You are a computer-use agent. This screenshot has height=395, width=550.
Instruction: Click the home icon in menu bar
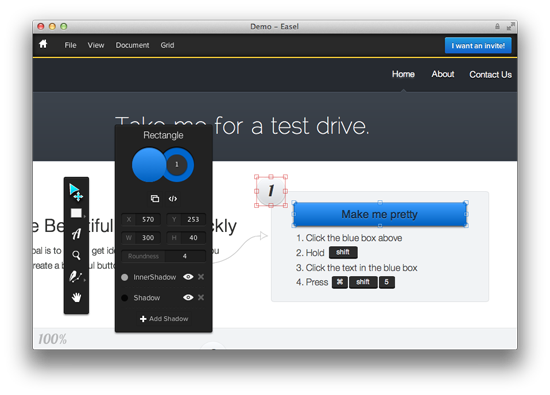(43, 44)
